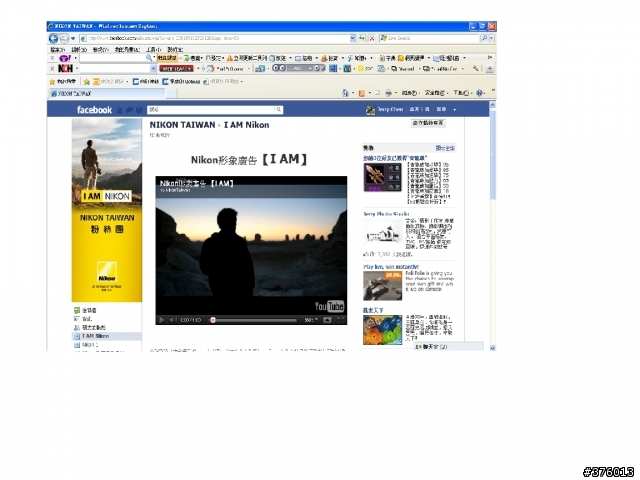Screen dimensions: 640x480
Task: Open the Facebook account dropdown arrow
Action: [454, 110]
